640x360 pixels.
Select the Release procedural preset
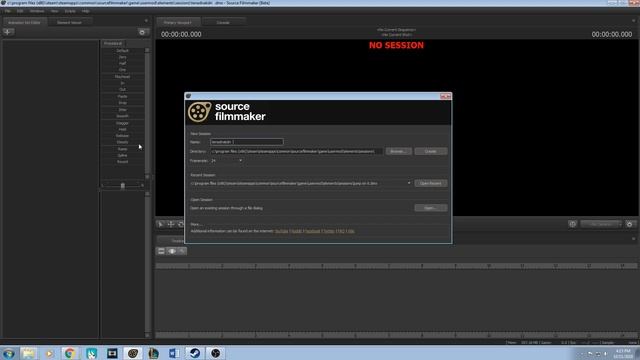click(122, 136)
